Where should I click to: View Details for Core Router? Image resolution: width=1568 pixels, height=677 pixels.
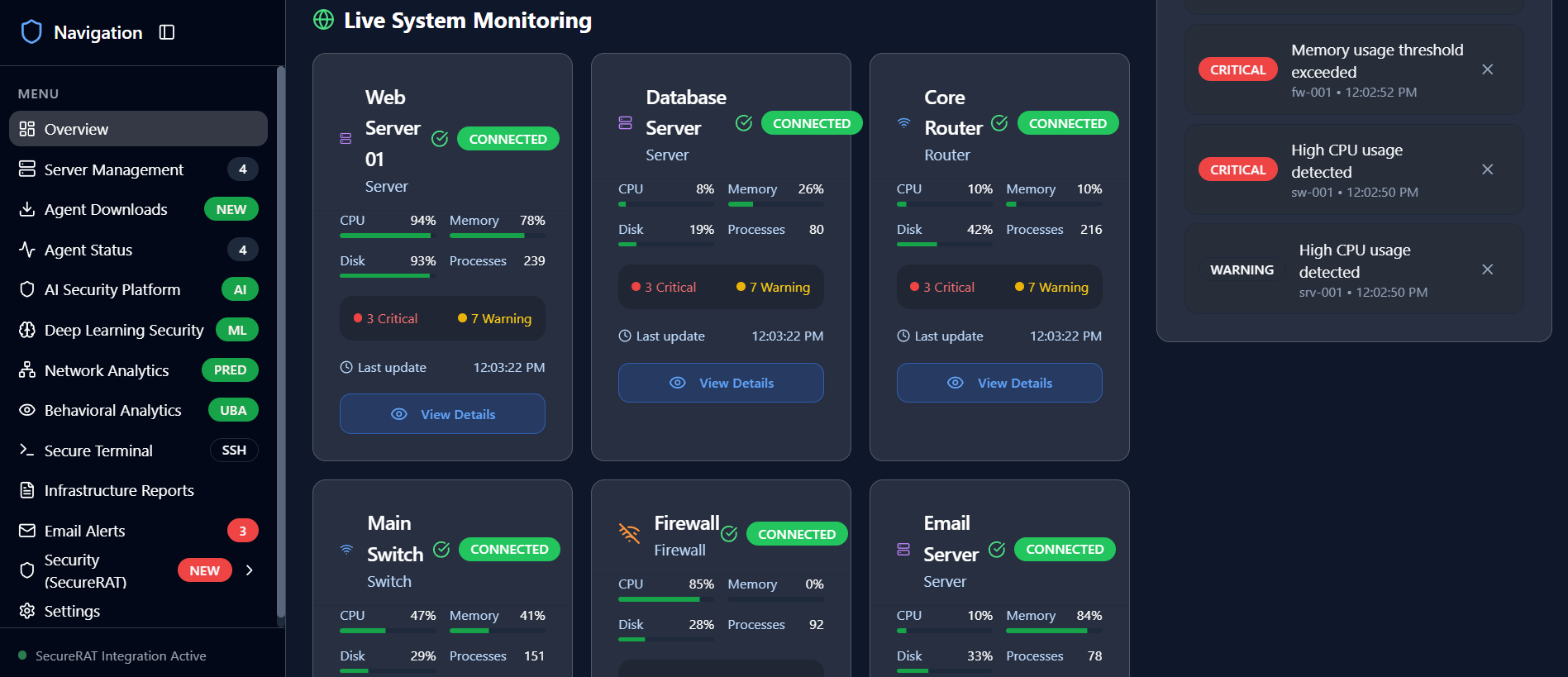click(999, 384)
